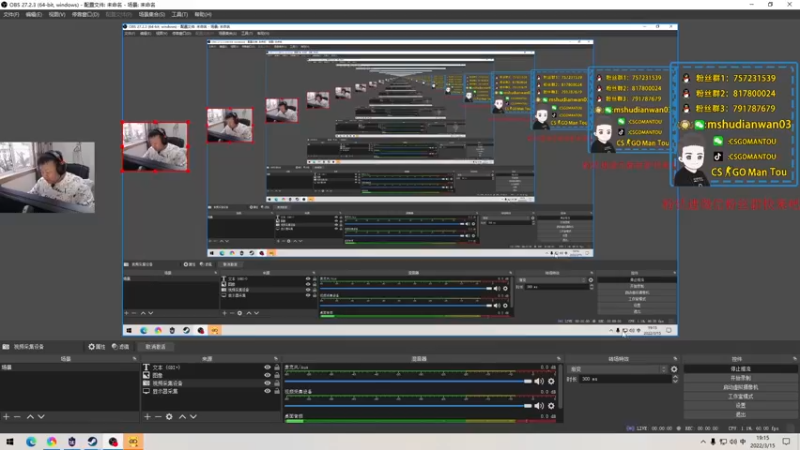This screenshot has width=800, height=450.
Task: Open transition properties gear icon
Action: point(674,369)
